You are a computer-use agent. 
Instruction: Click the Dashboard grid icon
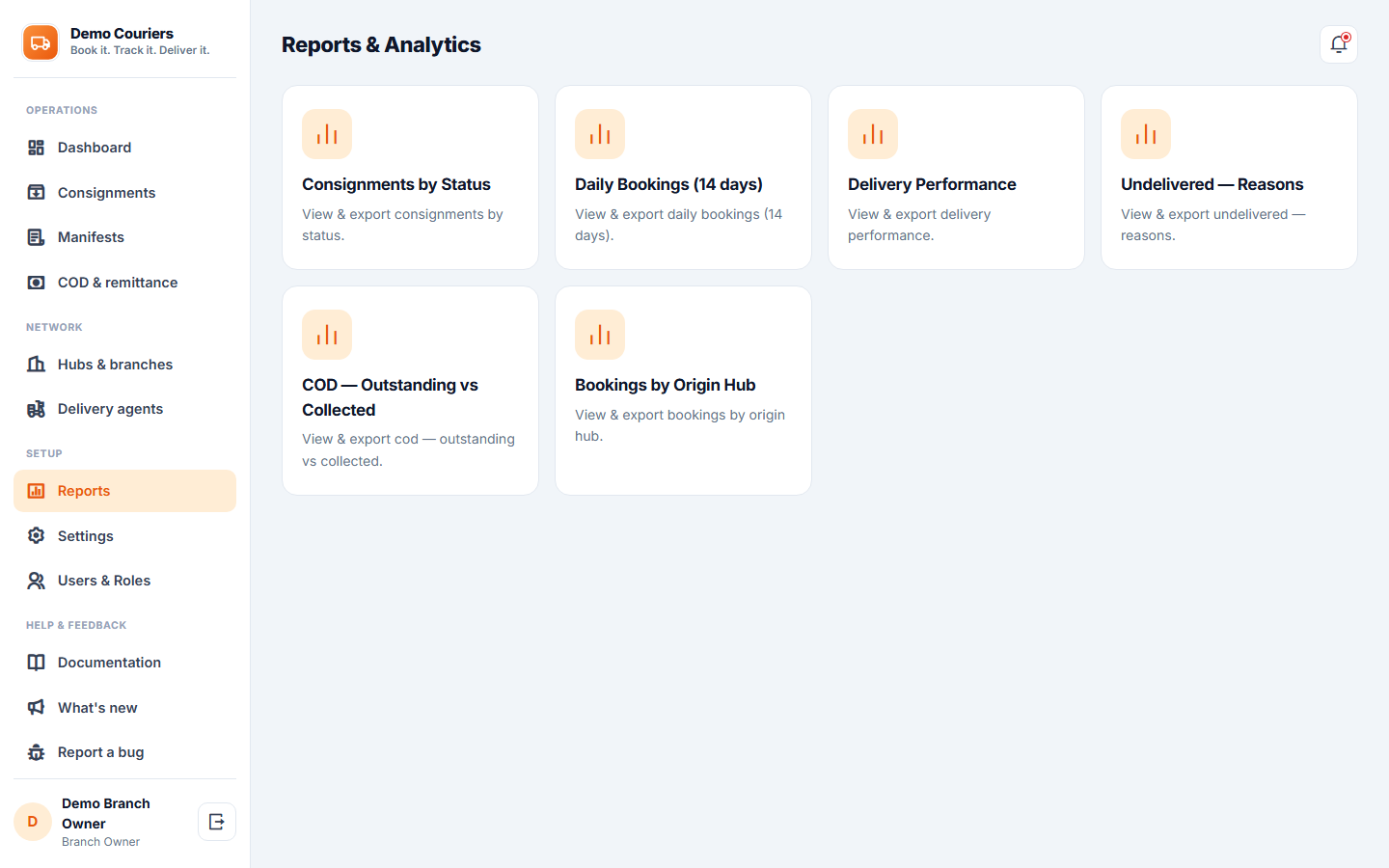click(37, 148)
